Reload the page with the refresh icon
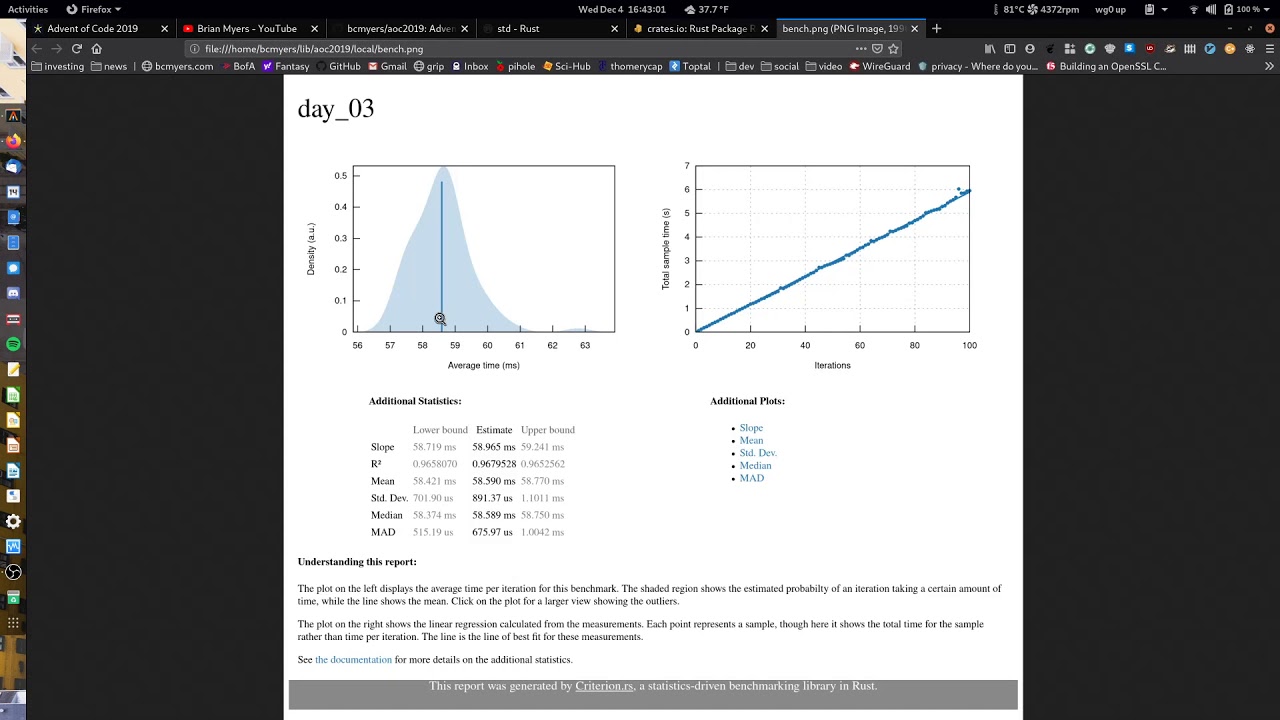 tap(76, 48)
